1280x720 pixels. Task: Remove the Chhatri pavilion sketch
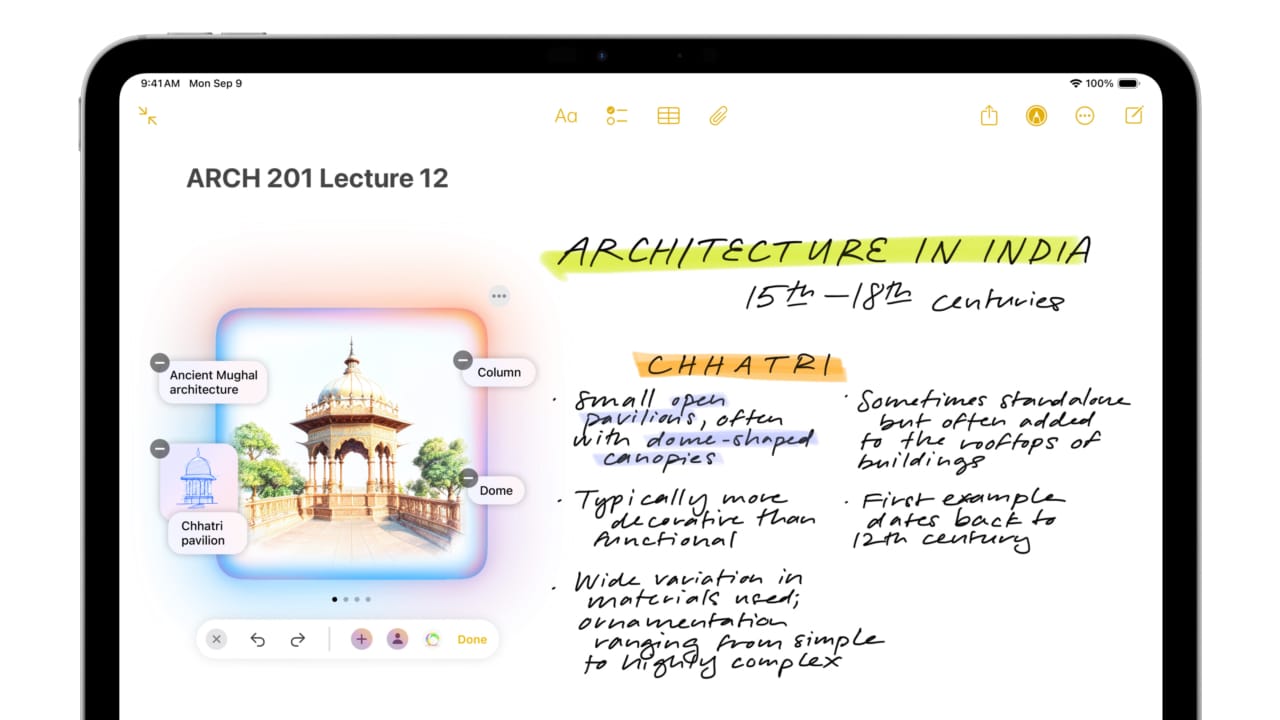click(159, 449)
